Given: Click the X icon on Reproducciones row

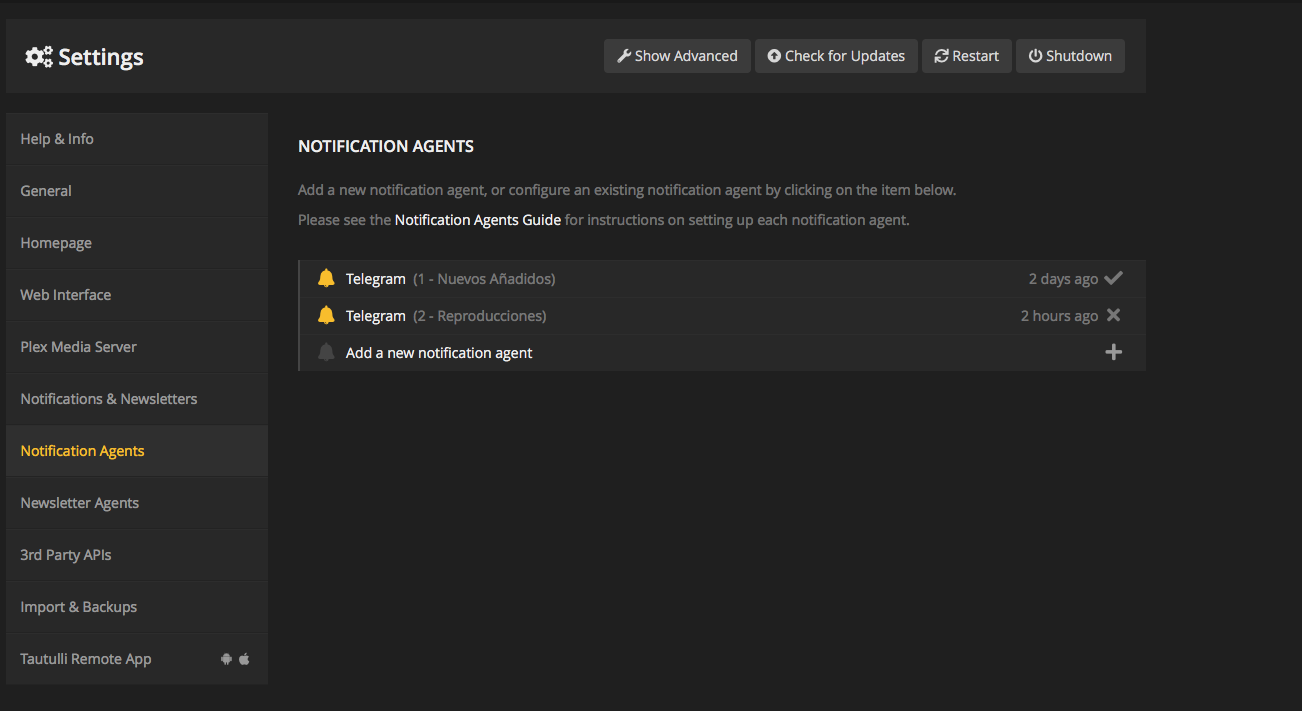Looking at the screenshot, I should coord(1113,316).
